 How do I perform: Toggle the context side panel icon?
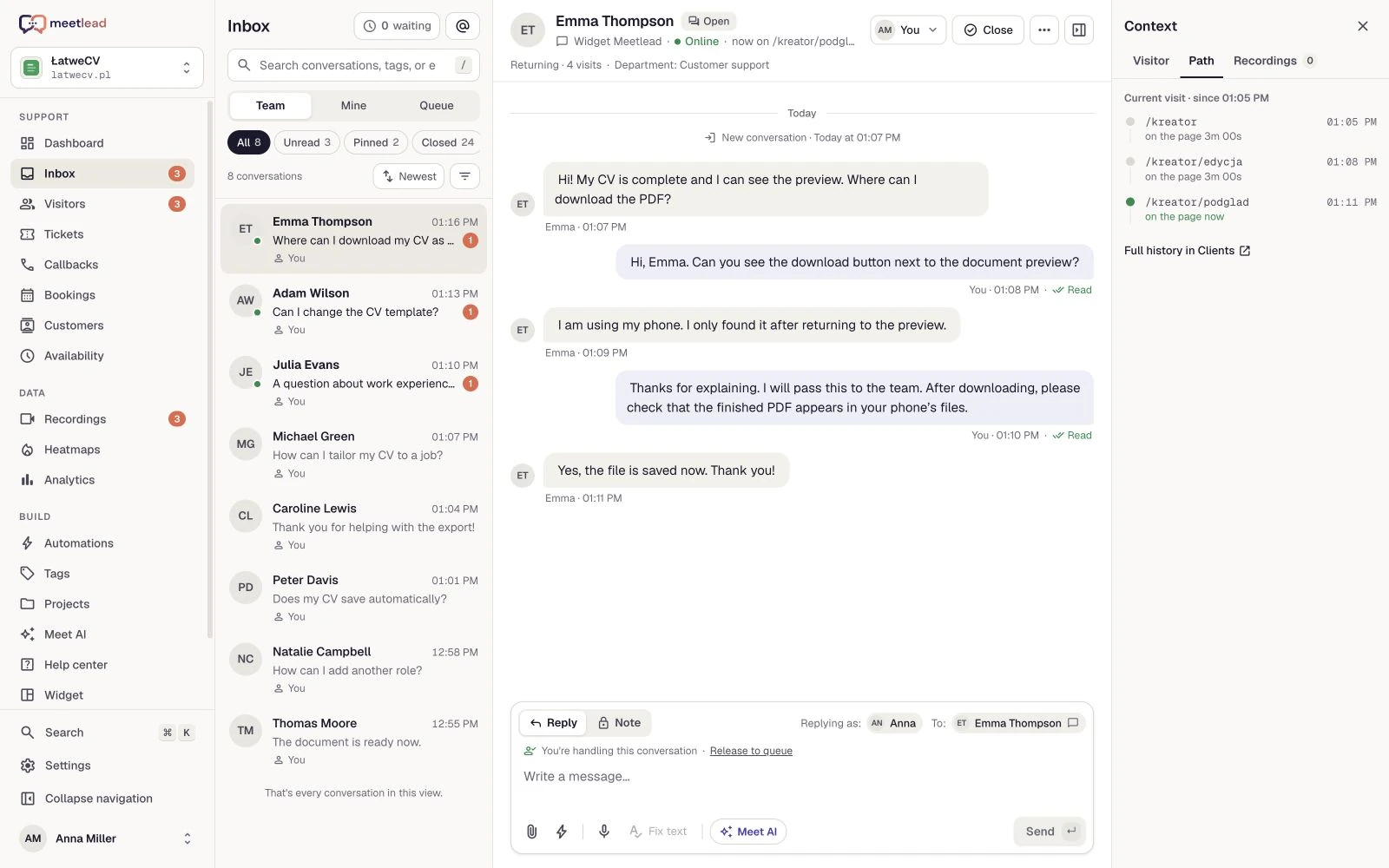click(x=1079, y=30)
